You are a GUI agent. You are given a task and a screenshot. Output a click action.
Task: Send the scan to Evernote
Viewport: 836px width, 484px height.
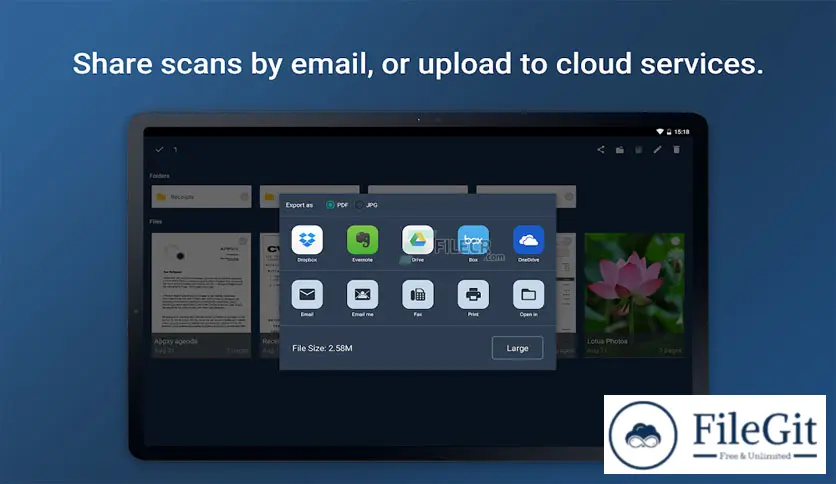pos(363,240)
